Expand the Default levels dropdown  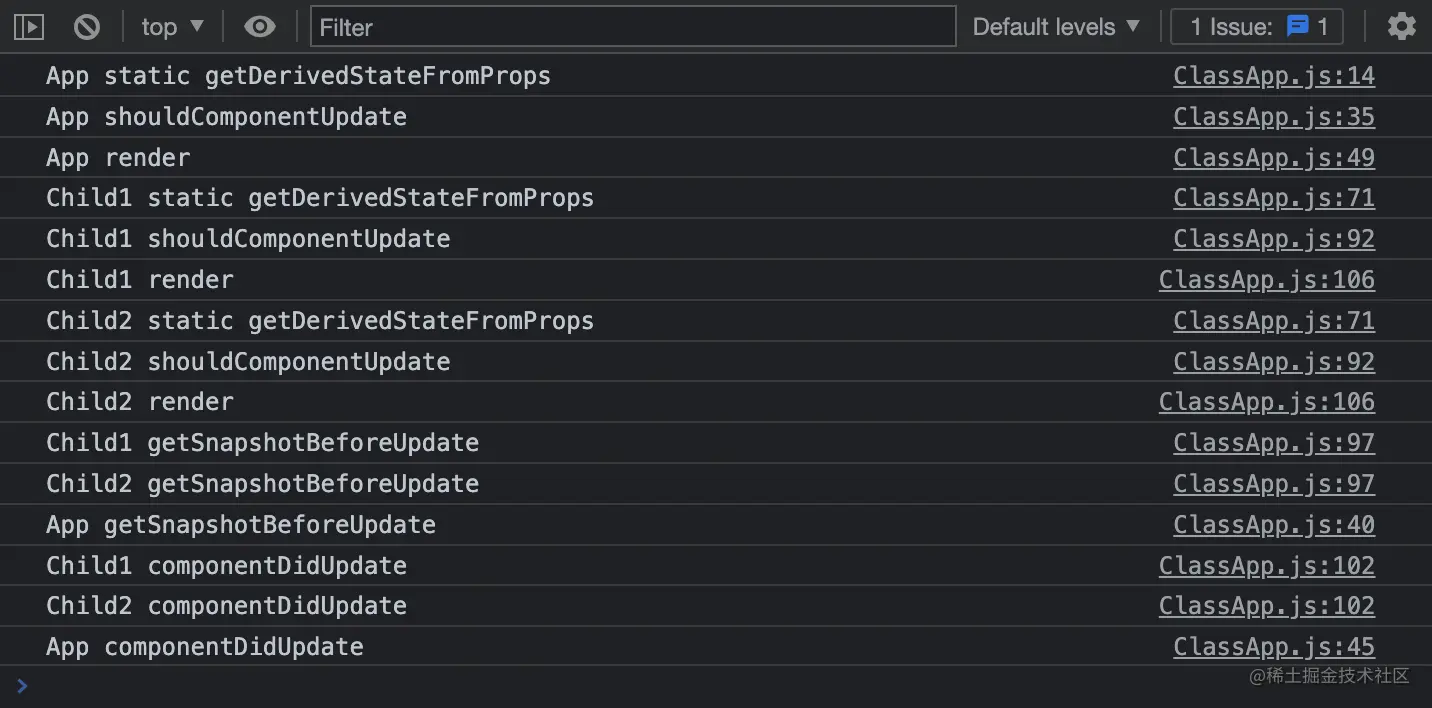click(x=1056, y=27)
